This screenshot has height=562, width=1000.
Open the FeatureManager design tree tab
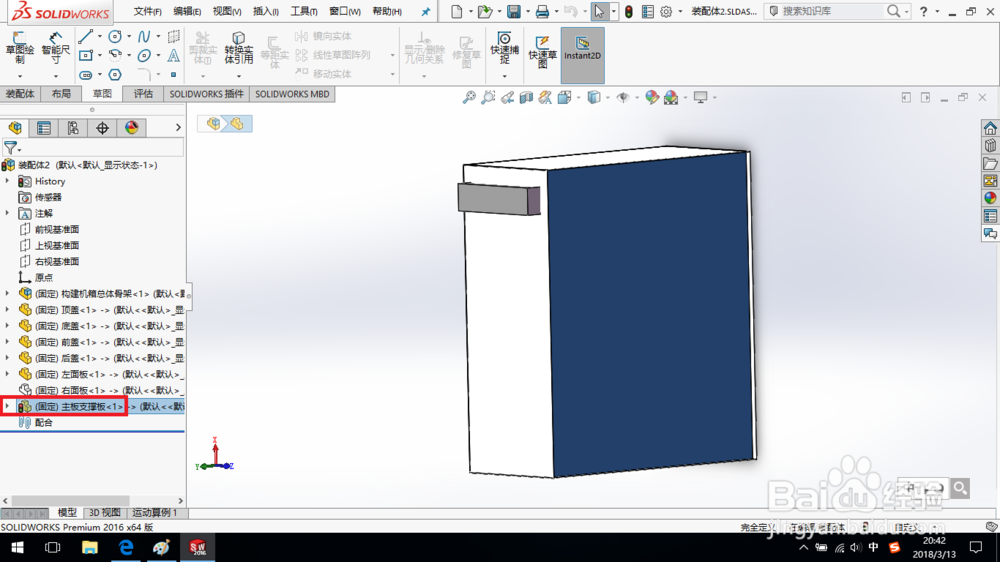click(15, 128)
